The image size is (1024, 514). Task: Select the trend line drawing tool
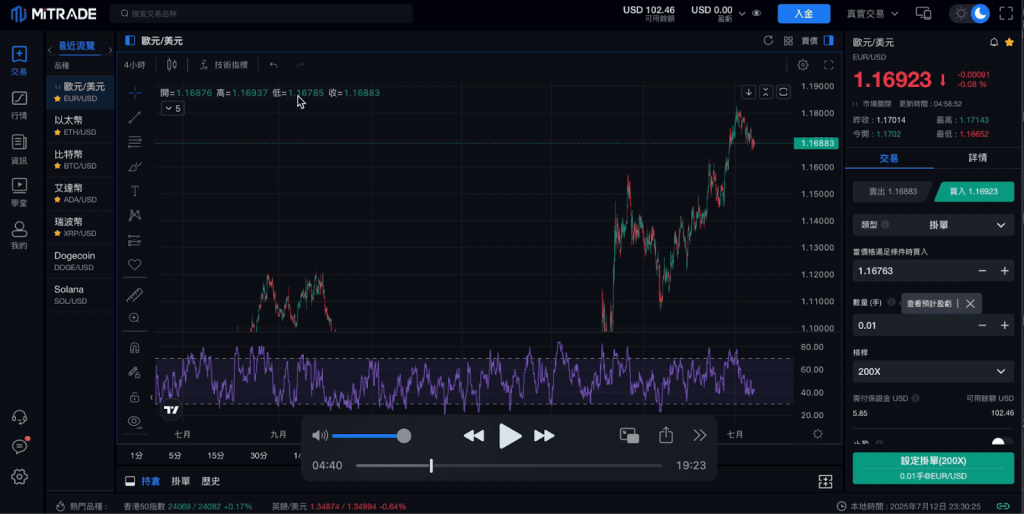(x=135, y=118)
